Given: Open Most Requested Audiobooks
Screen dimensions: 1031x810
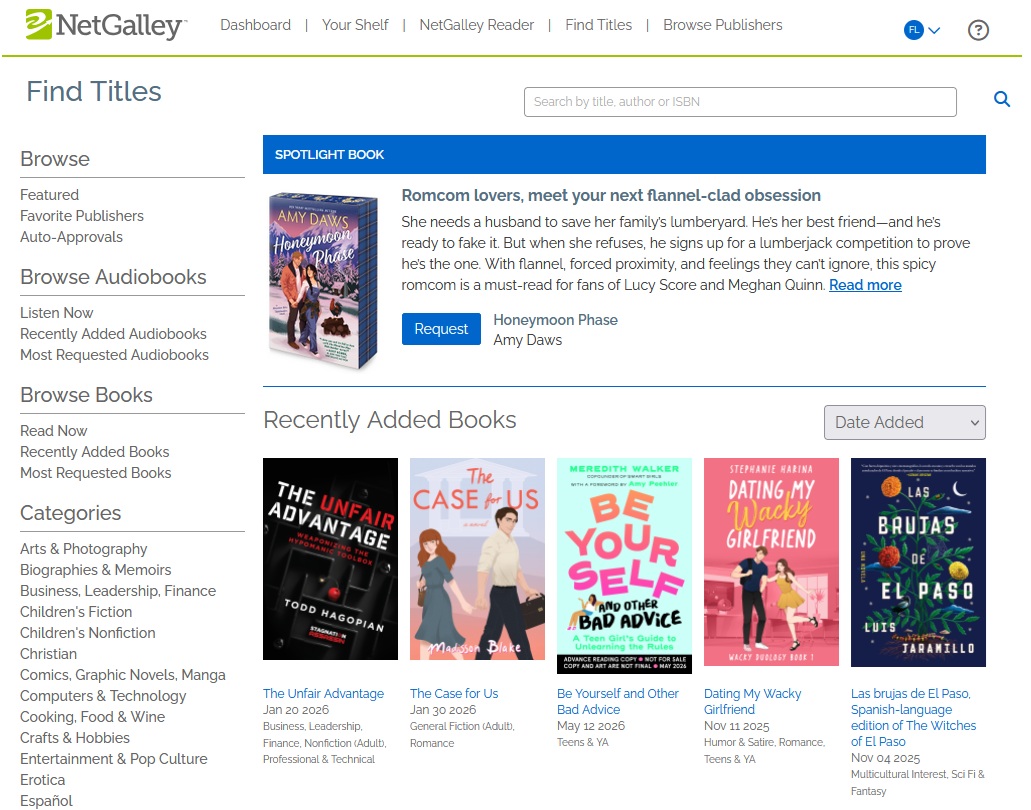Looking at the screenshot, I should point(114,355).
